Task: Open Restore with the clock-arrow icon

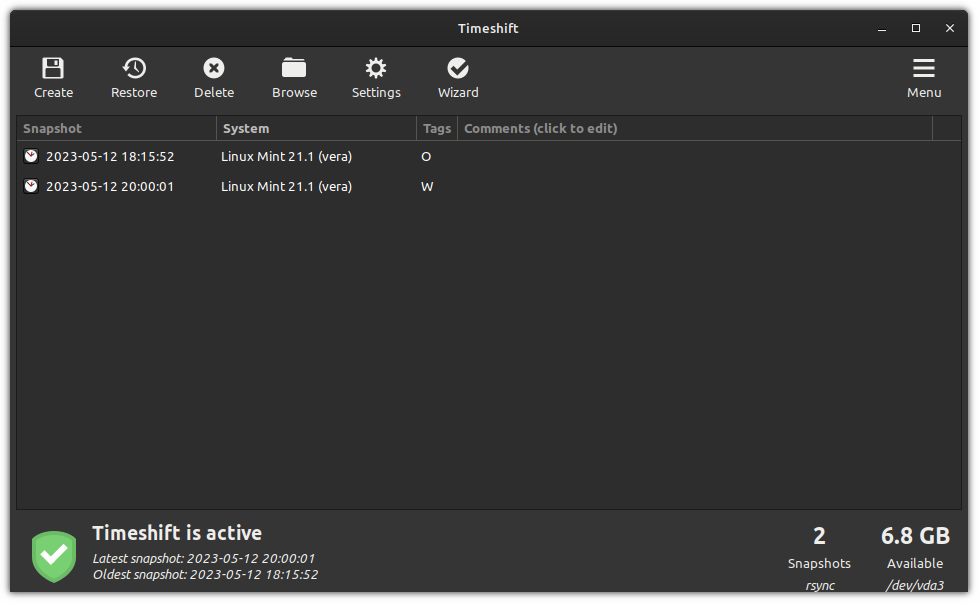Action: point(134,68)
